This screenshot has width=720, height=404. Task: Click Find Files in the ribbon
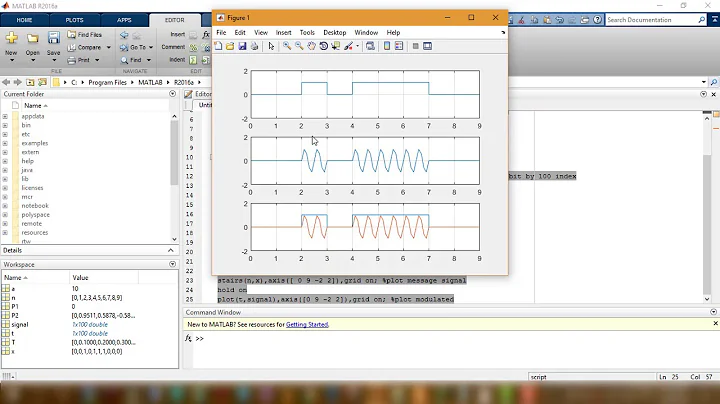tap(84, 34)
